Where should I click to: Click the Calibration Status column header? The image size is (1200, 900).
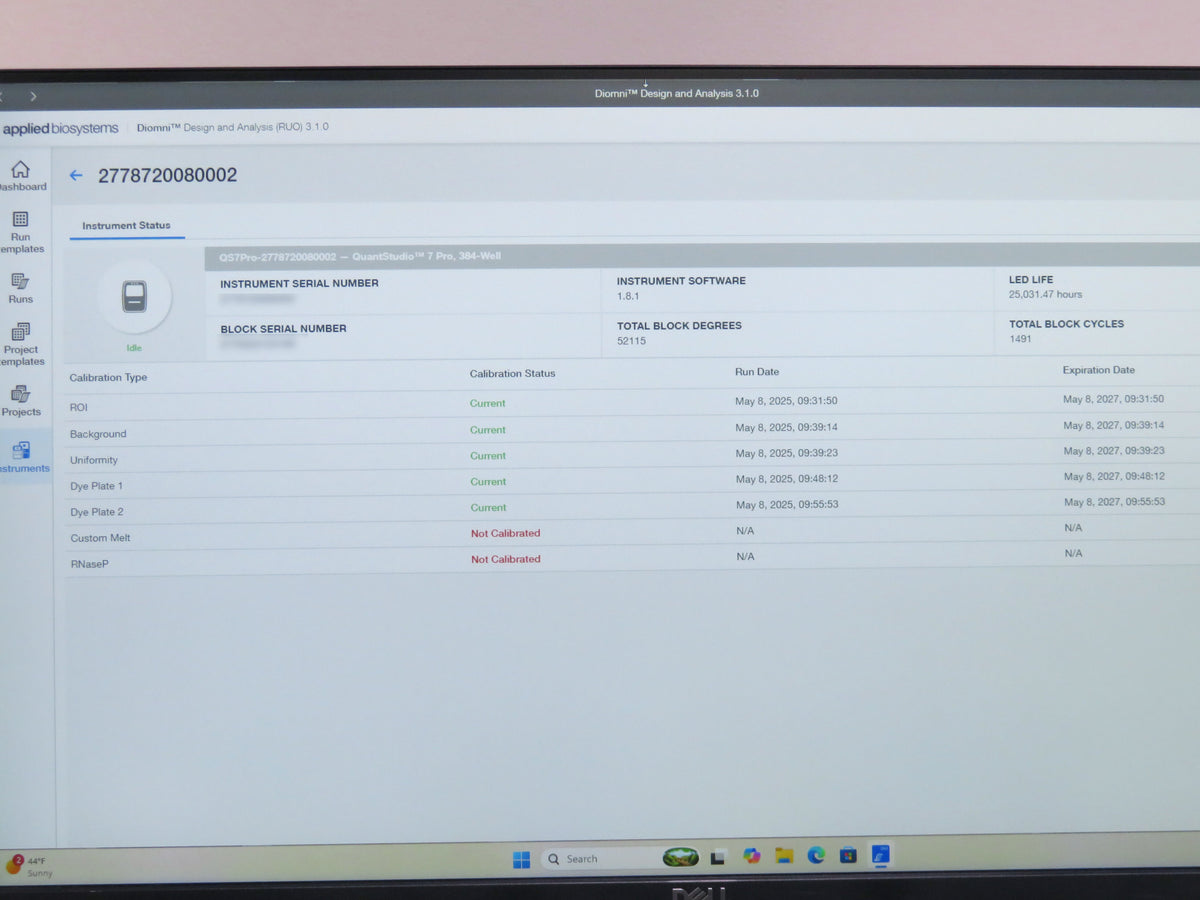click(x=512, y=374)
